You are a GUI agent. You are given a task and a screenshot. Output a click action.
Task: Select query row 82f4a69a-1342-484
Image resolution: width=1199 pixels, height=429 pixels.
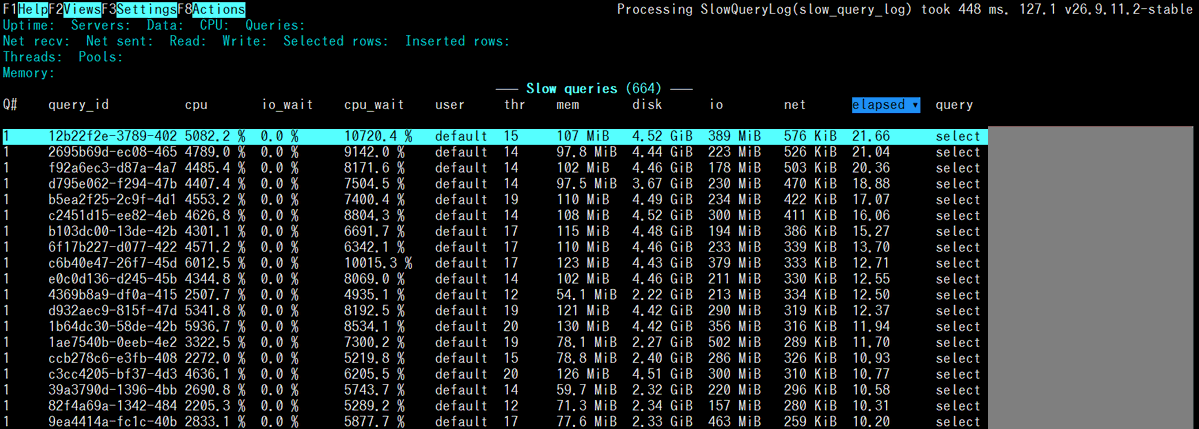coord(495,406)
